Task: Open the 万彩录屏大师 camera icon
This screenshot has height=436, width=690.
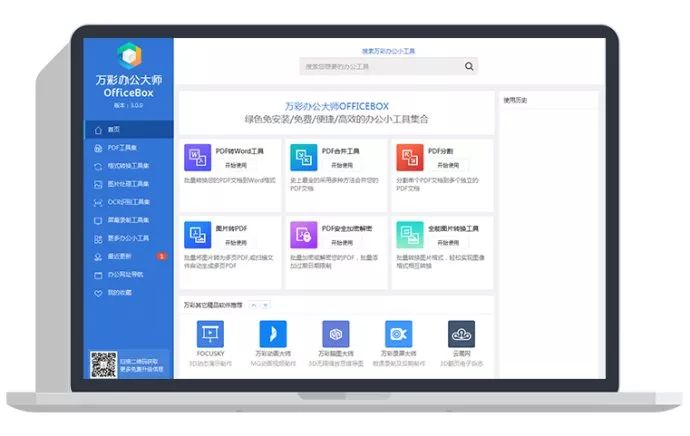Action: (399, 334)
